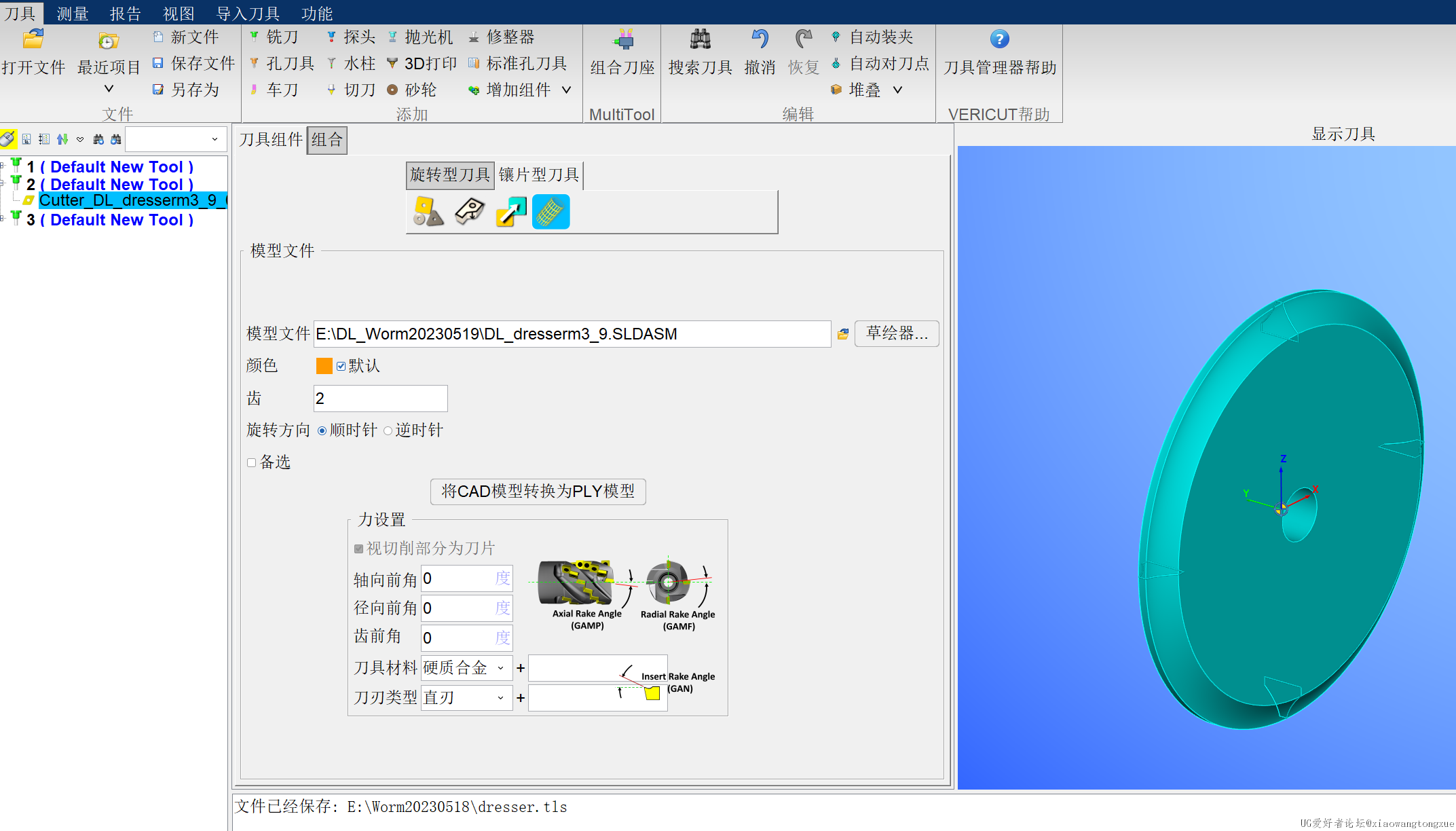This screenshot has width=1456, height=831.
Task: Click the 草绘器... sketcher button
Action: click(x=897, y=333)
